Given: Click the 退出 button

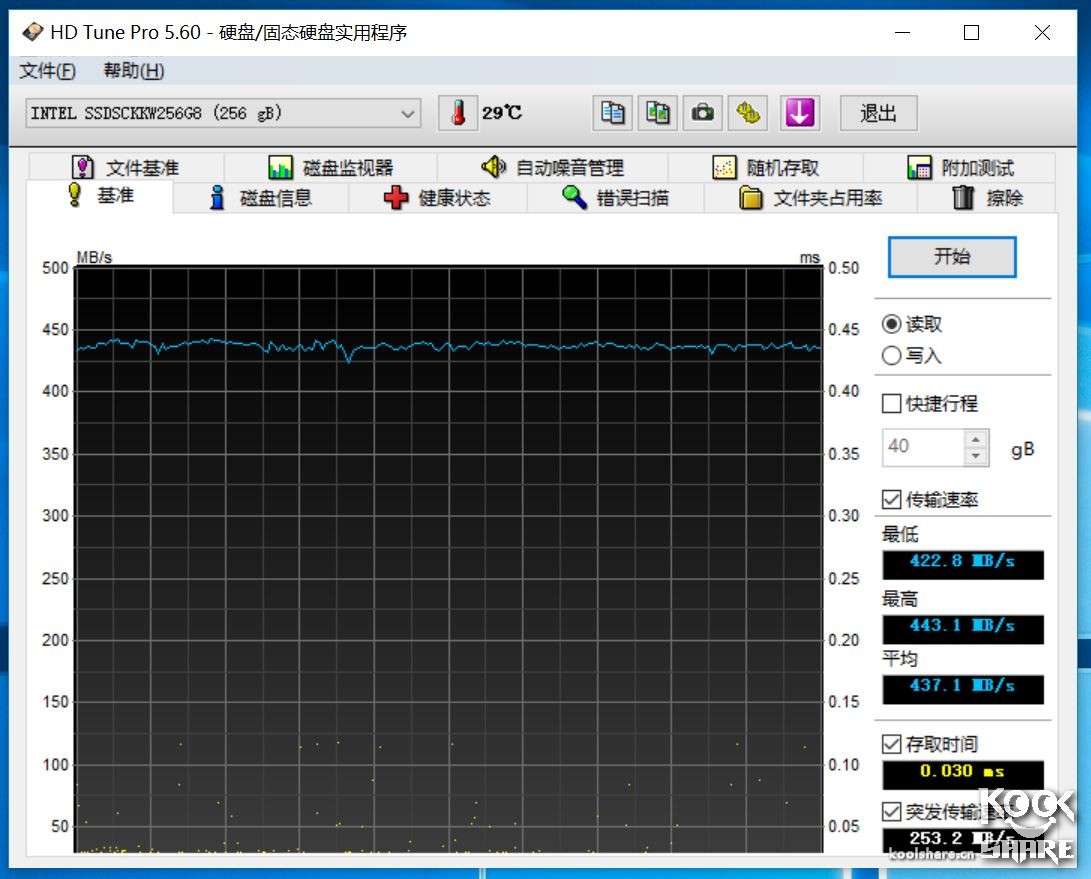Looking at the screenshot, I should click(877, 113).
